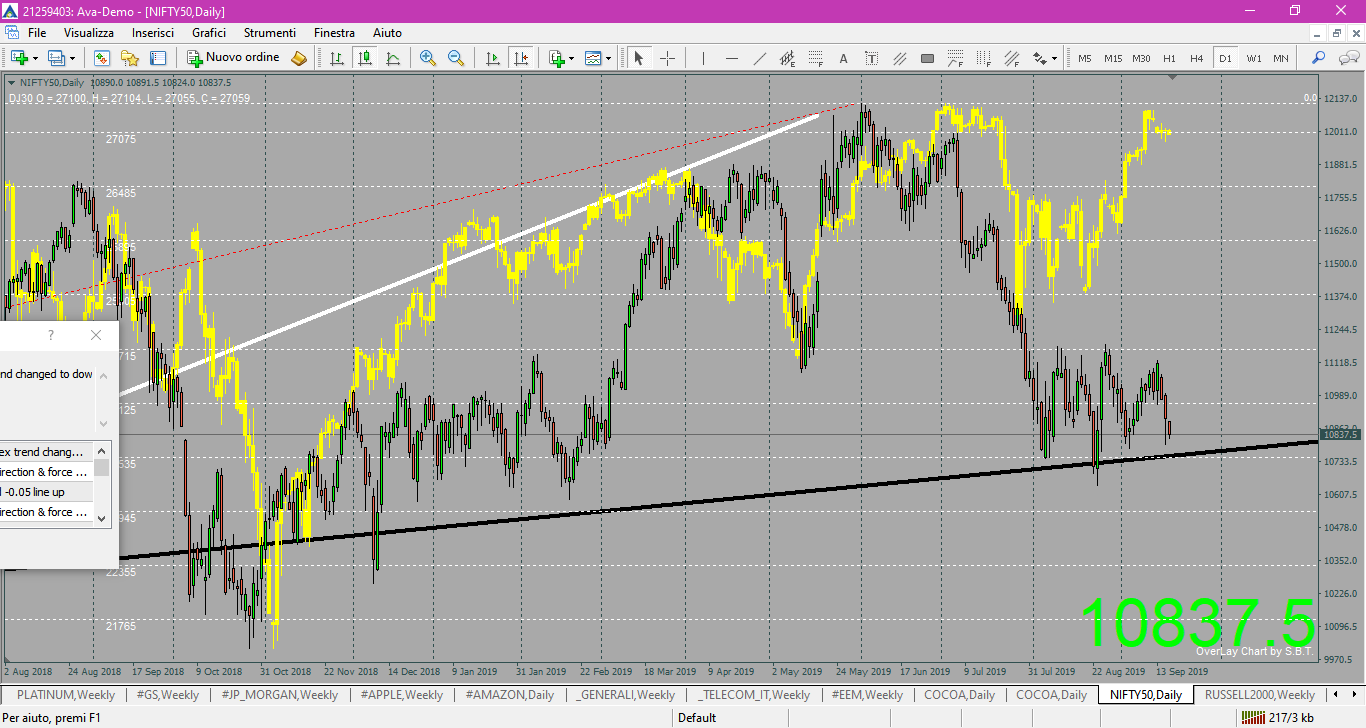Select the cursor arrow tool
Image resolution: width=1366 pixels, height=728 pixels.
coord(639,58)
